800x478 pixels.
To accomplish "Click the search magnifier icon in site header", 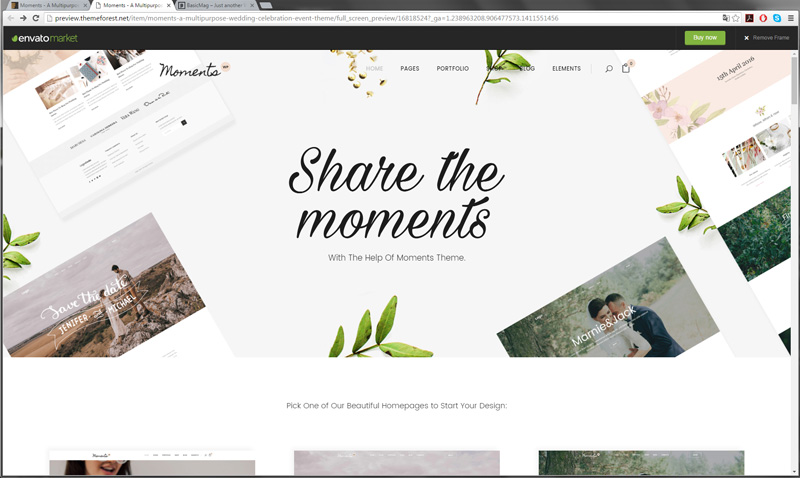I will tap(609, 68).
